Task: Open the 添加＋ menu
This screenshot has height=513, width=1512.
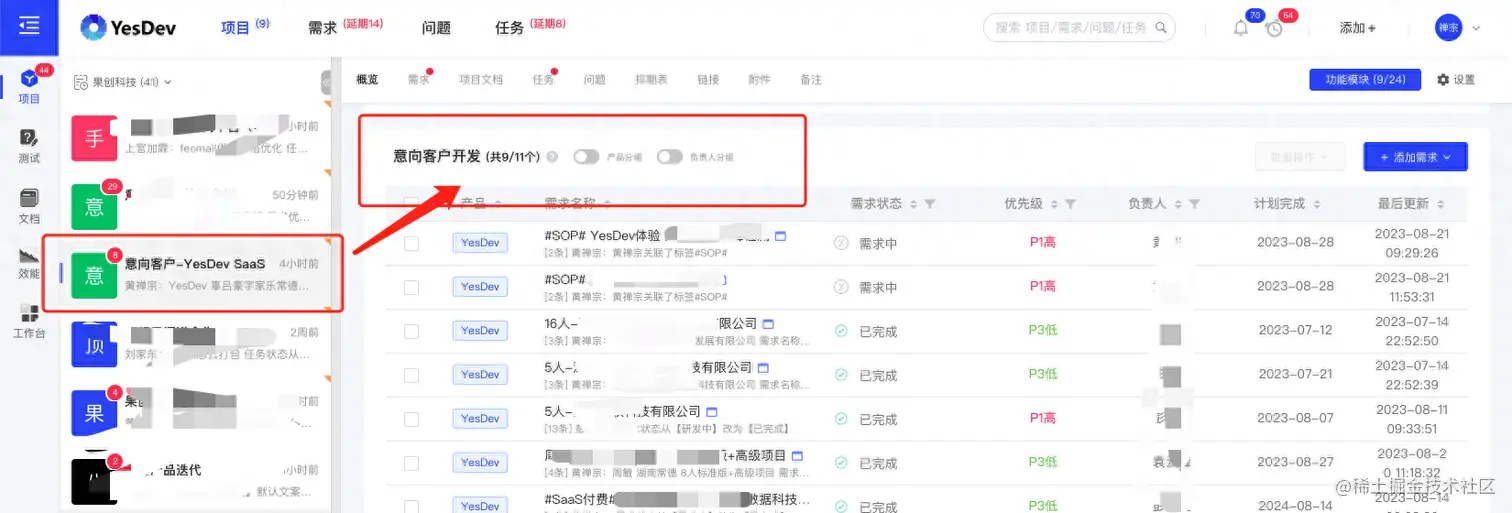Action: coord(1357,28)
